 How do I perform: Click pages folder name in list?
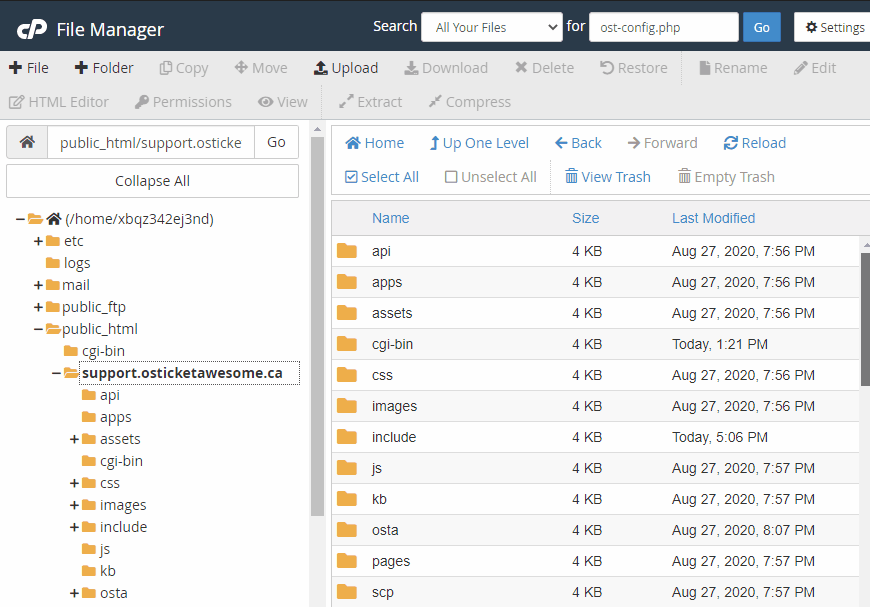click(391, 562)
